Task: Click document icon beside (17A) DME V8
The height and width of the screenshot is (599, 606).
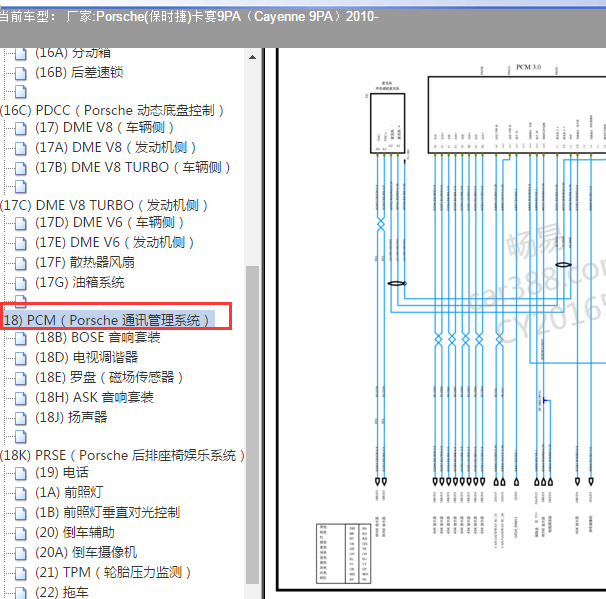Action: point(20,148)
